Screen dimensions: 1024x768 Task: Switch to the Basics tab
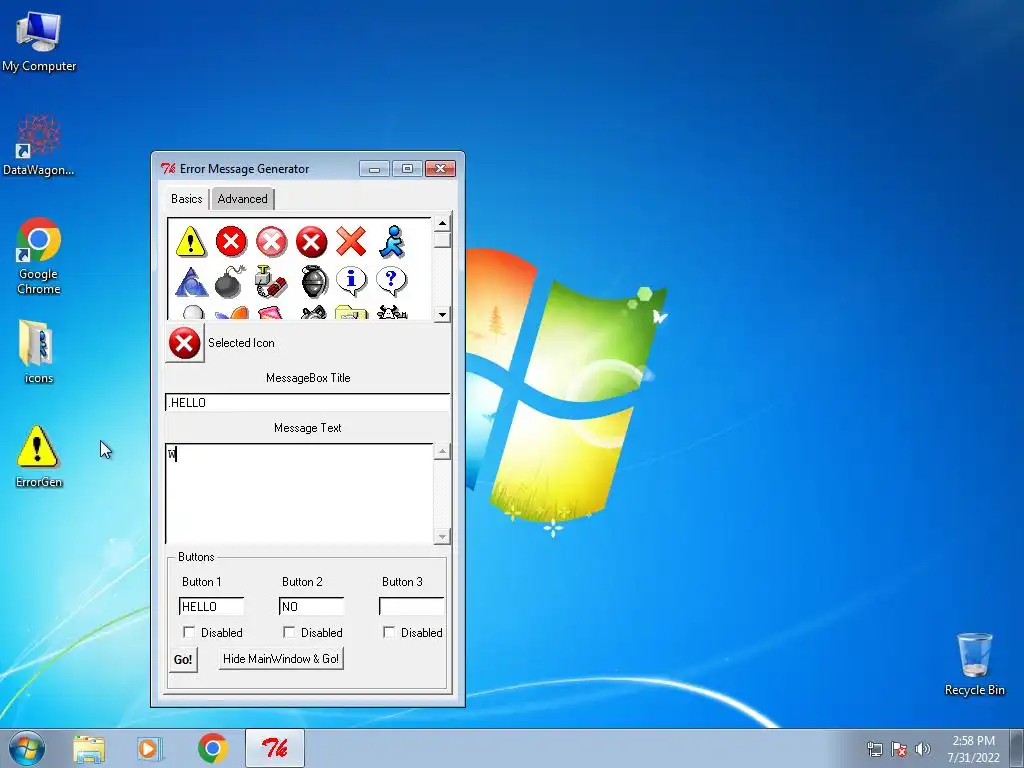(187, 199)
